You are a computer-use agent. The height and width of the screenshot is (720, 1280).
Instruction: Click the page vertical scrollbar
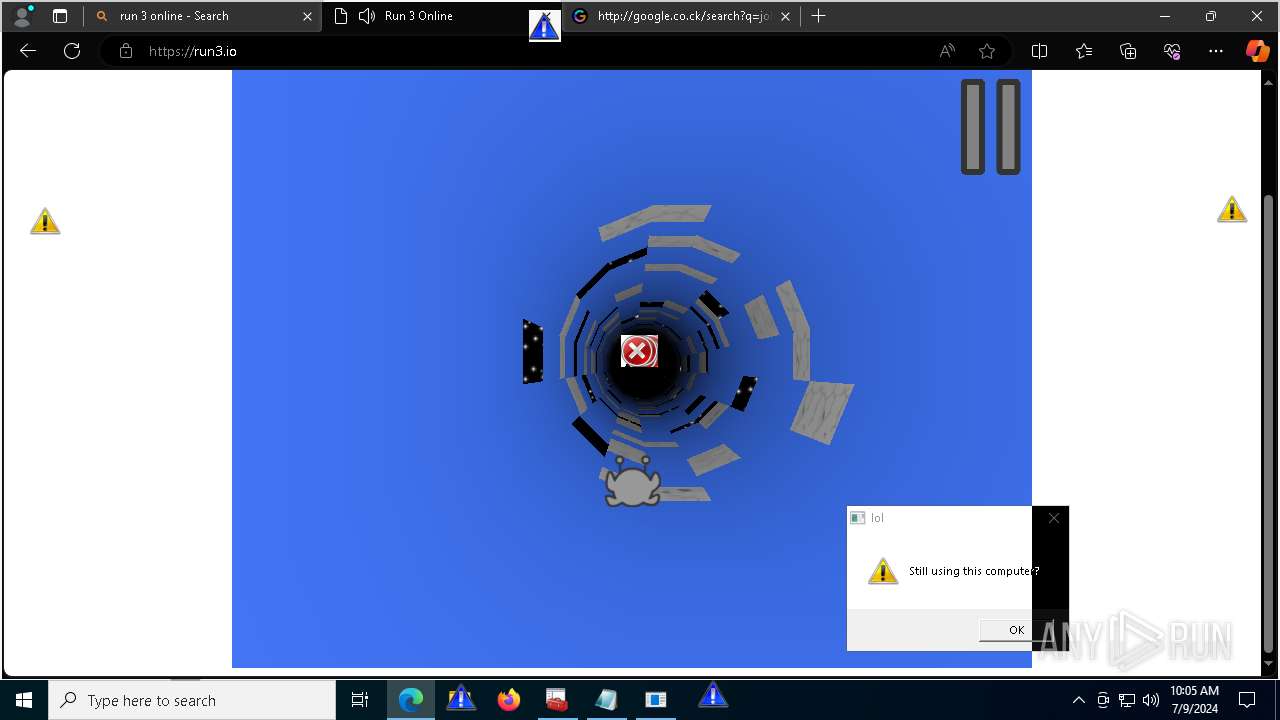coord(1269,424)
